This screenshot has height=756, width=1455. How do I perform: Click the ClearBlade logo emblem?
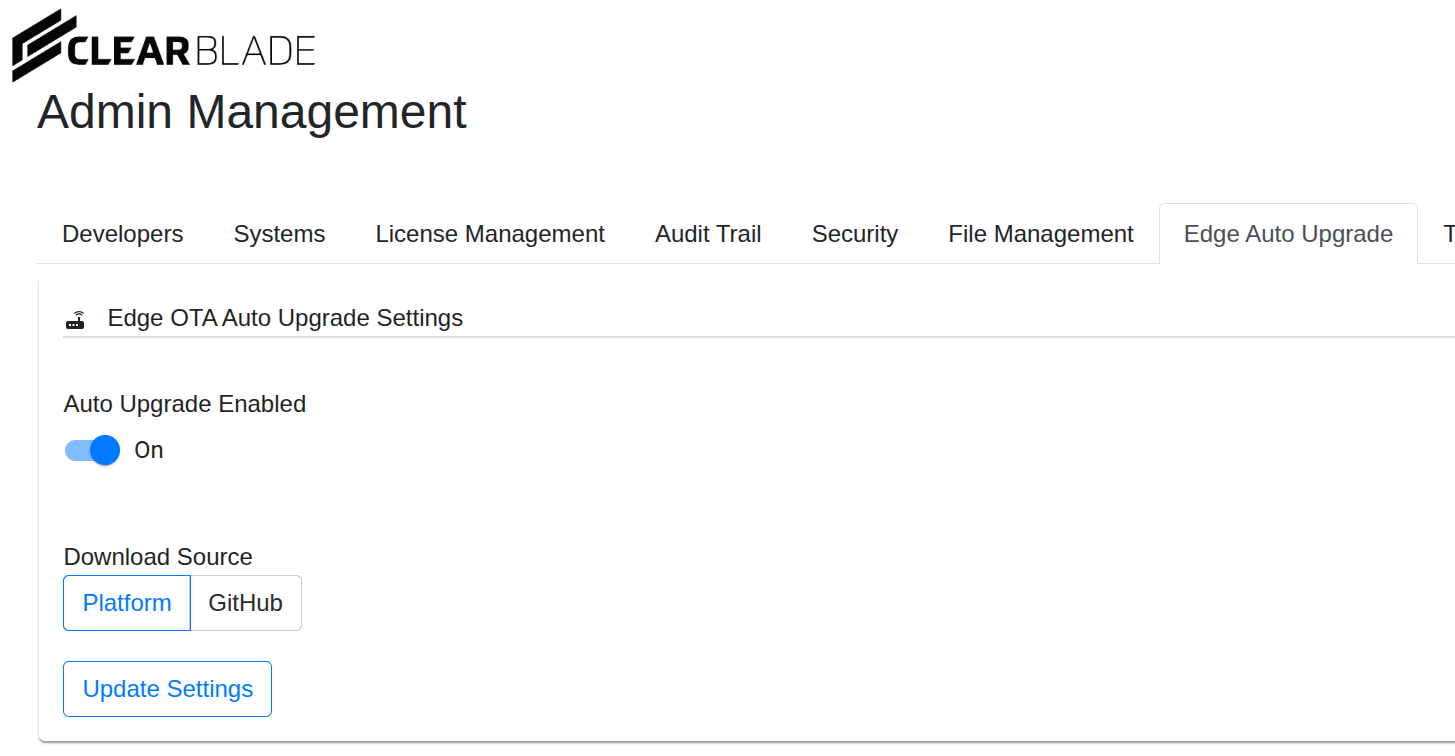pyautogui.click(x=38, y=46)
